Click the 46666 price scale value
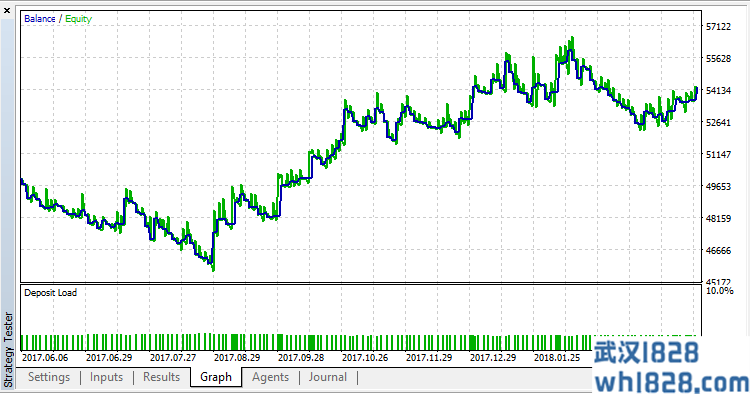The height and width of the screenshot is (394, 750). click(718, 251)
